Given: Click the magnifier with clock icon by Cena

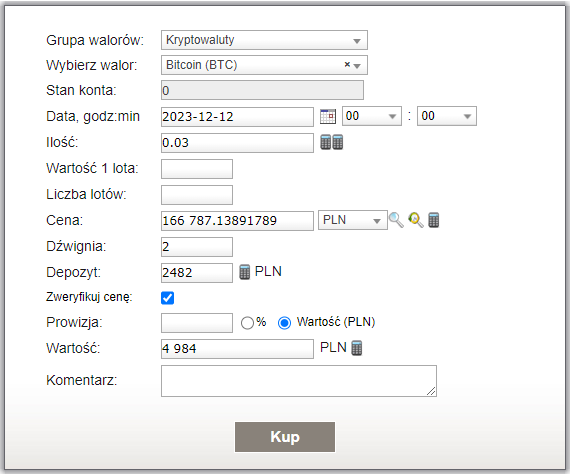Looking at the screenshot, I should pos(416,220).
